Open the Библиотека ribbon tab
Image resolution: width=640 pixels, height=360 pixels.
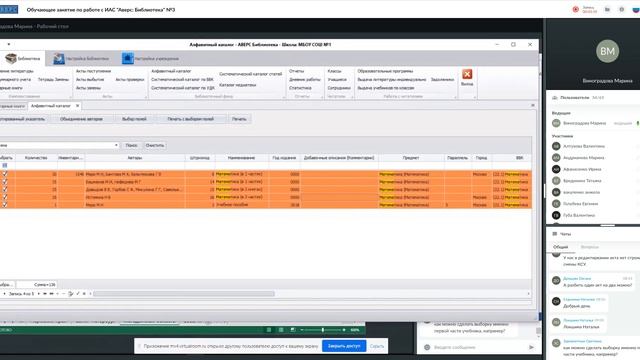[x=23, y=58]
